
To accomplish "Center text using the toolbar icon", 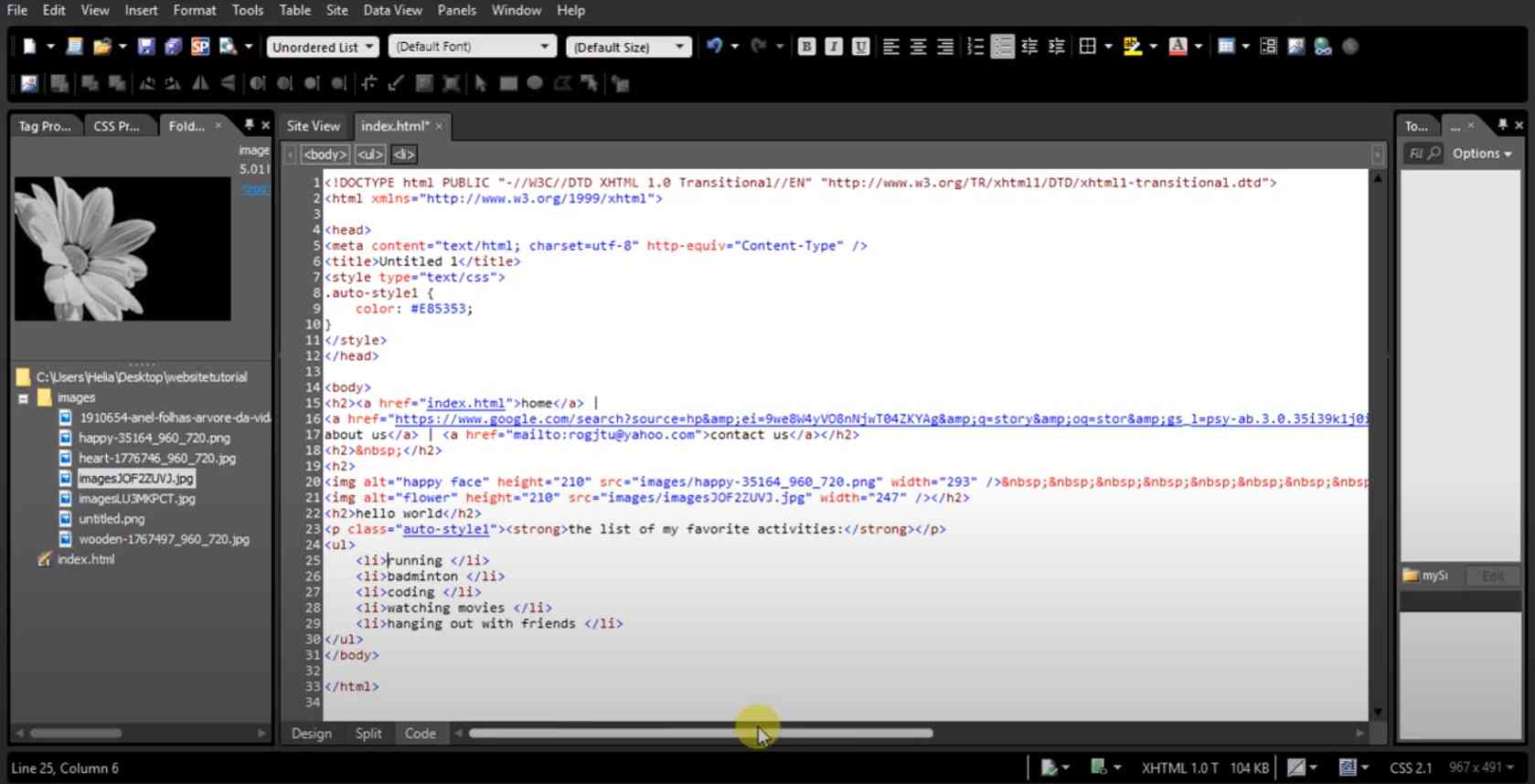I will tap(918, 47).
